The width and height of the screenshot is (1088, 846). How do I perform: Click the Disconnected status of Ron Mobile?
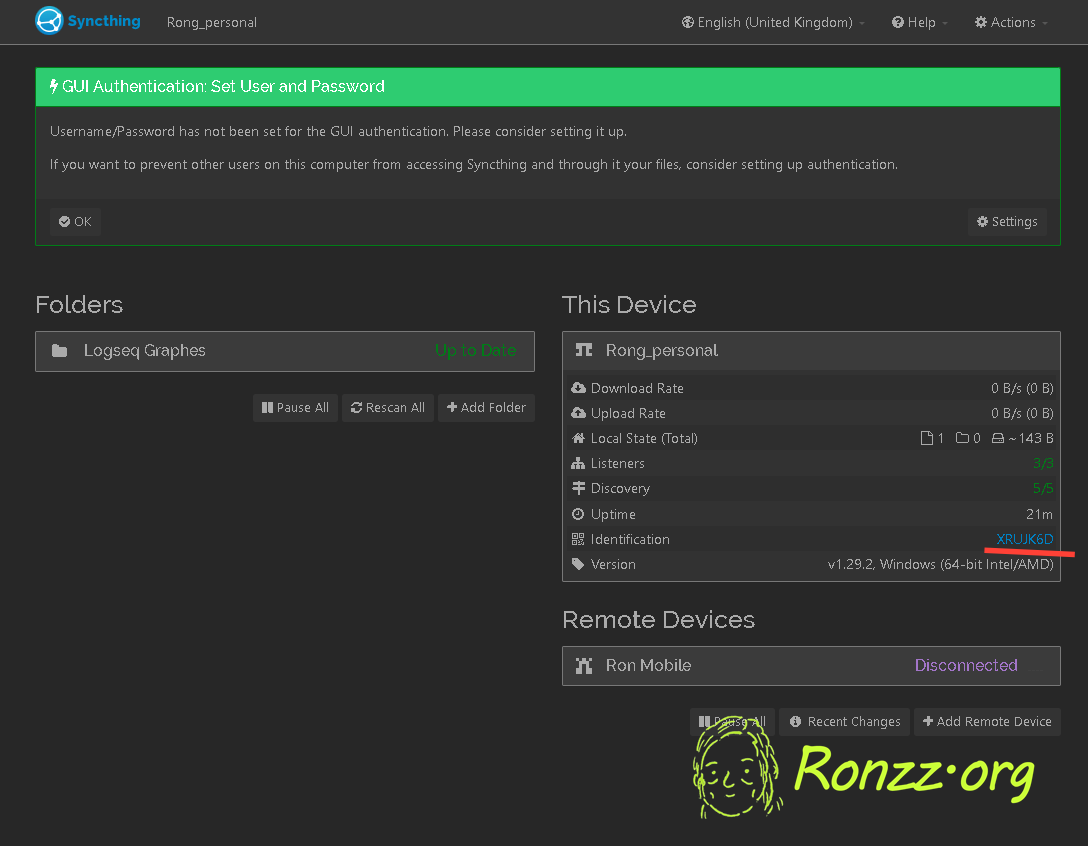point(966,666)
